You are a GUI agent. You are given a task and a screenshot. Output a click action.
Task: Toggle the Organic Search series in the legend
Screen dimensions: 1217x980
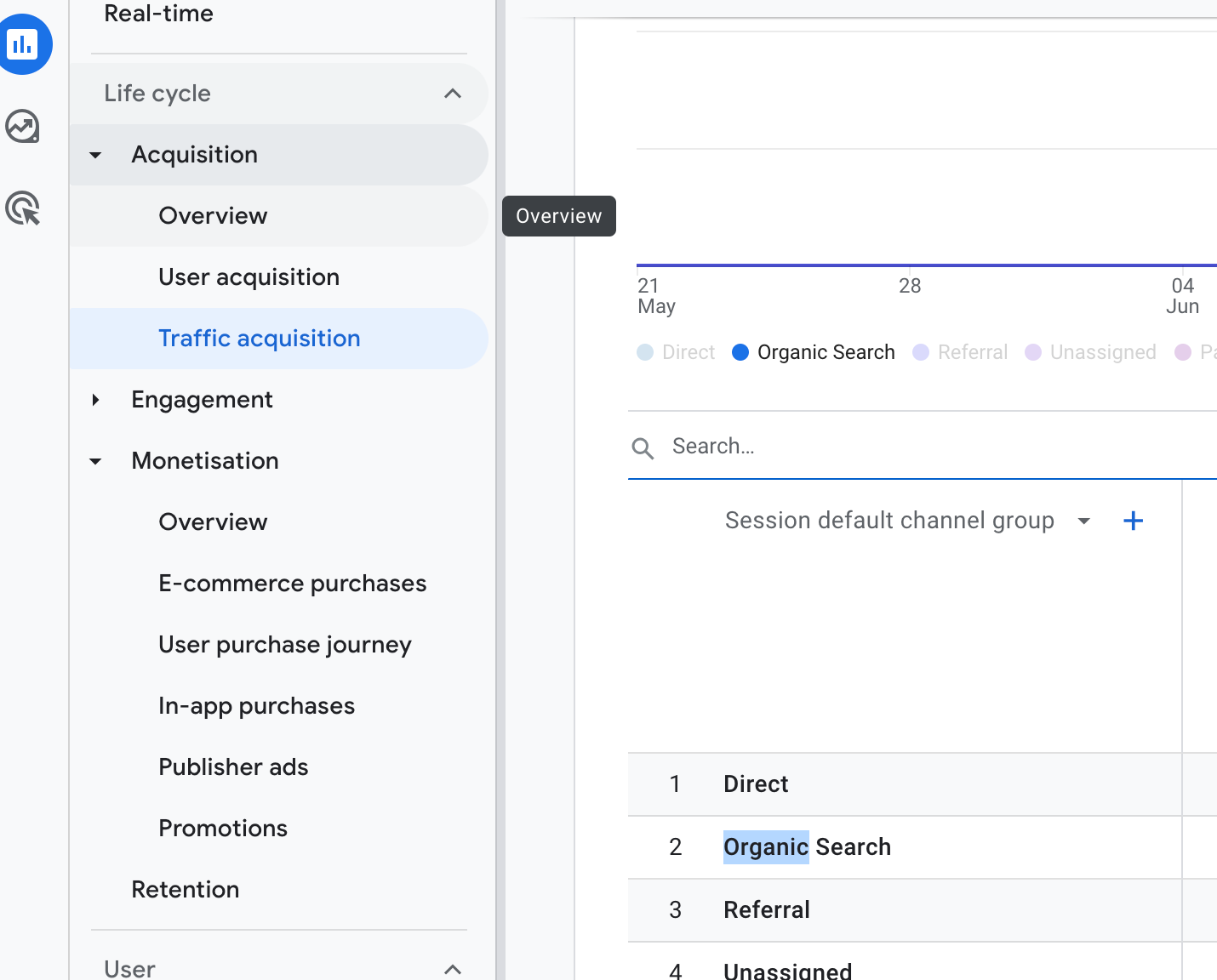pos(813,351)
